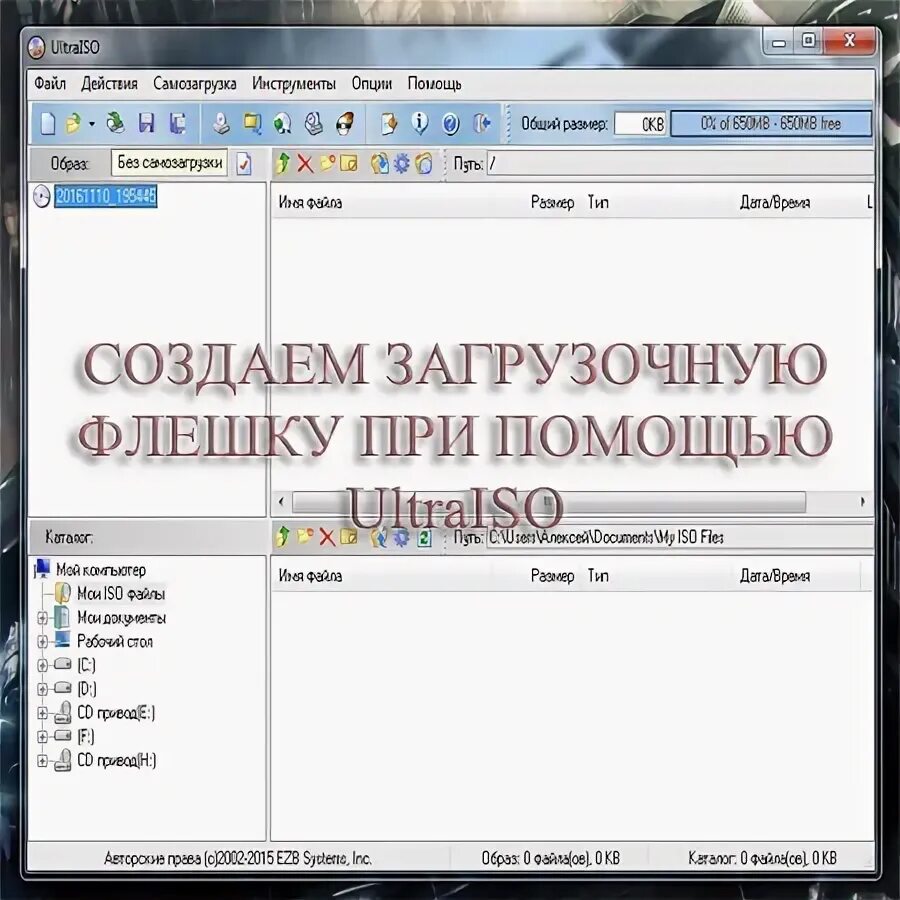Sort lower pane by Тип column

tap(598, 576)
